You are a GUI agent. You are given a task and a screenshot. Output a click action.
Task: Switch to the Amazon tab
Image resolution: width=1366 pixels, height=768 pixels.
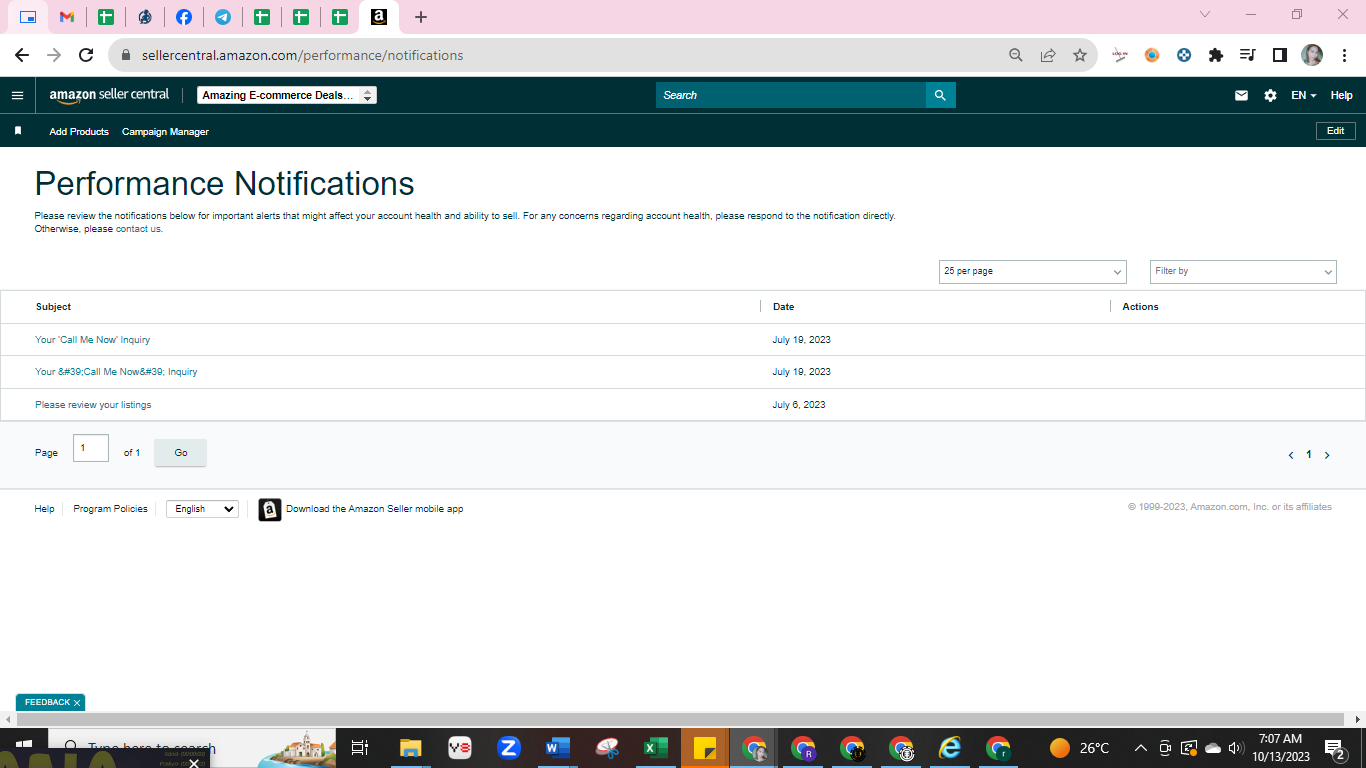point(379,17)
